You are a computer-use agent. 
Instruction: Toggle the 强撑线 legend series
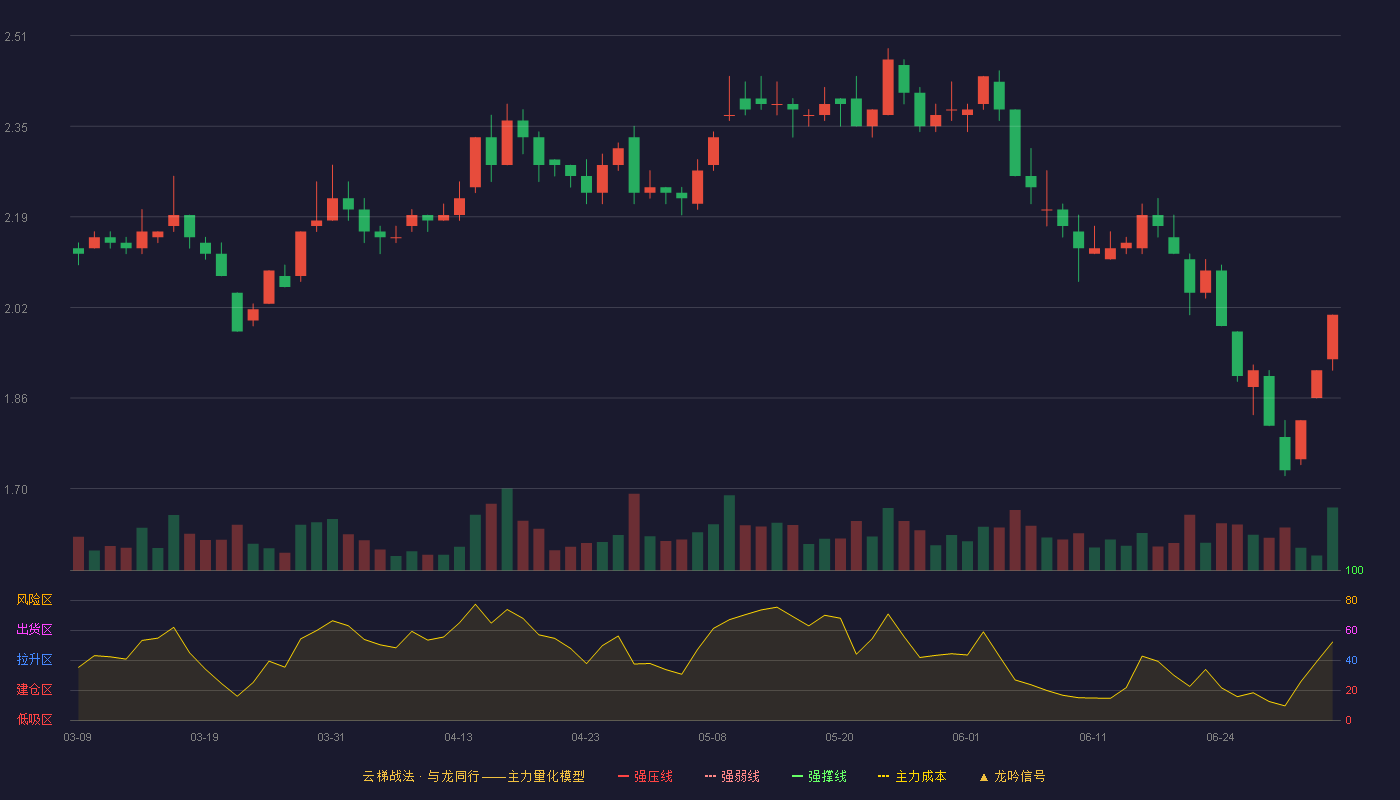pos(819,776)
